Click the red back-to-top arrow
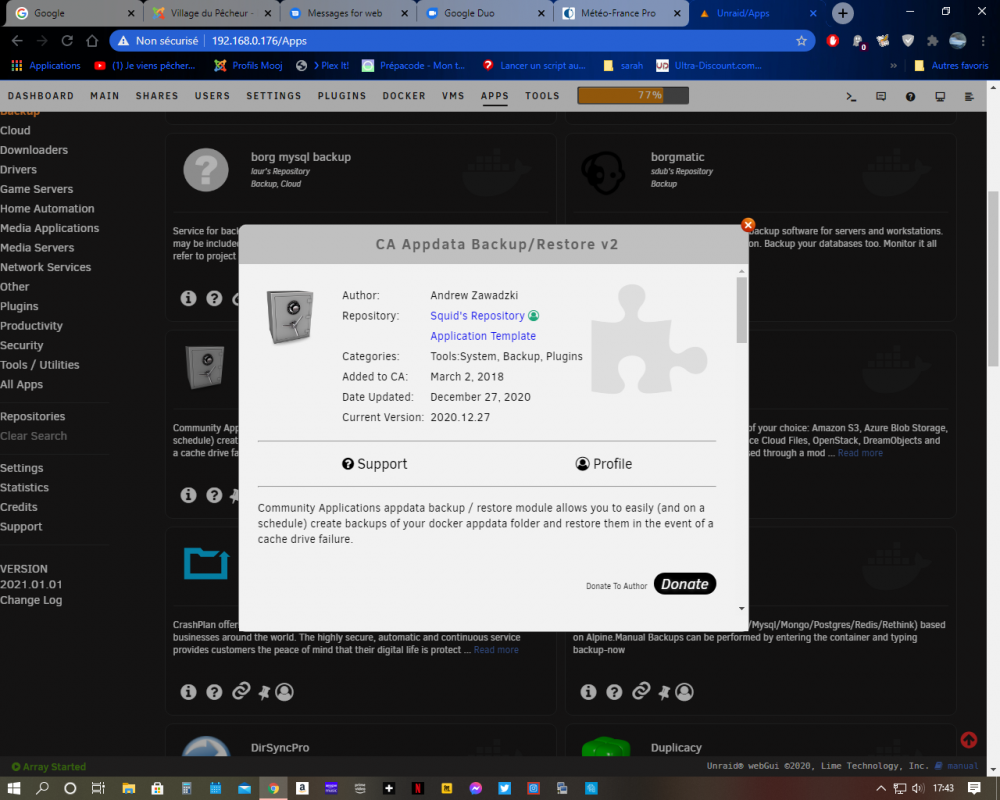The height and width of the screenshot is (800, 1000). [x=969, y=739]
